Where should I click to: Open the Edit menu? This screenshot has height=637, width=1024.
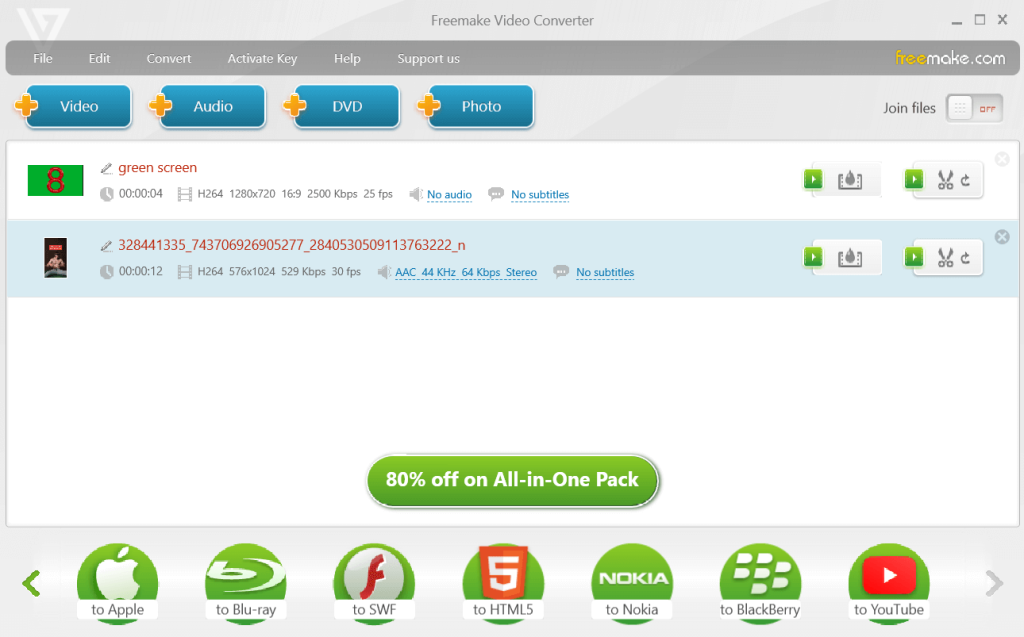(99, 58)
